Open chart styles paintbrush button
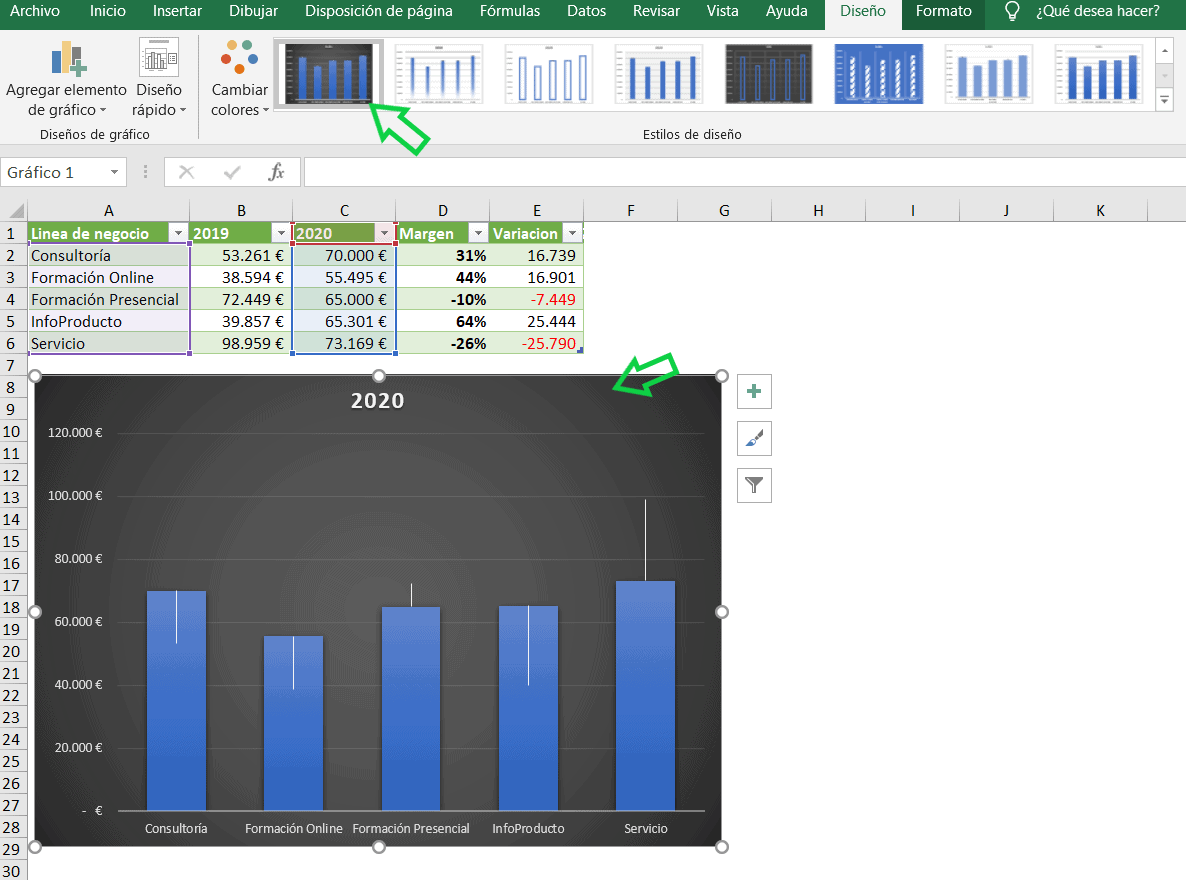The width and height of the screenshot is (1186, 880). pos(754,439)
